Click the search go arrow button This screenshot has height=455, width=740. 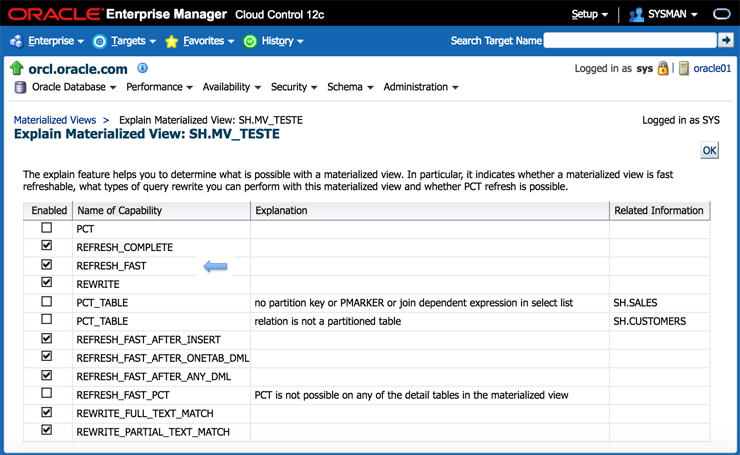pyautogui.click(x=726, y=40)
